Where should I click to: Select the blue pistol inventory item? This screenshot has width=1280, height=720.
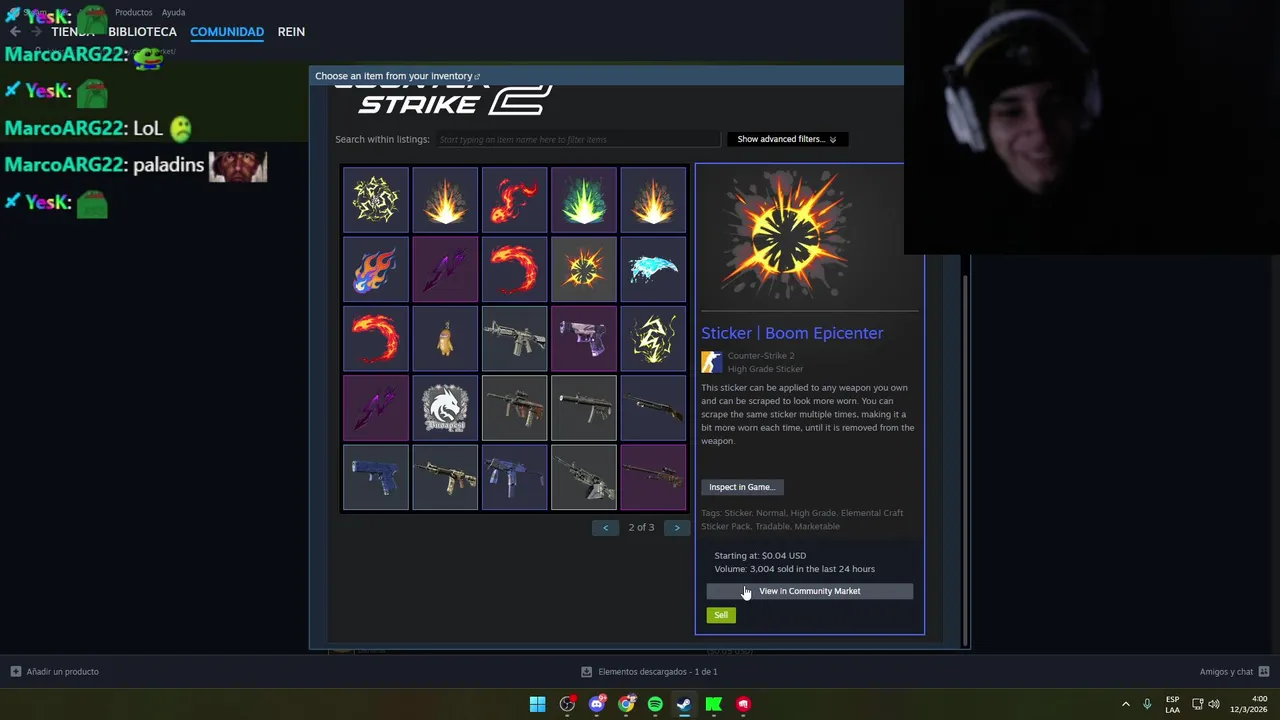(376, 478)
